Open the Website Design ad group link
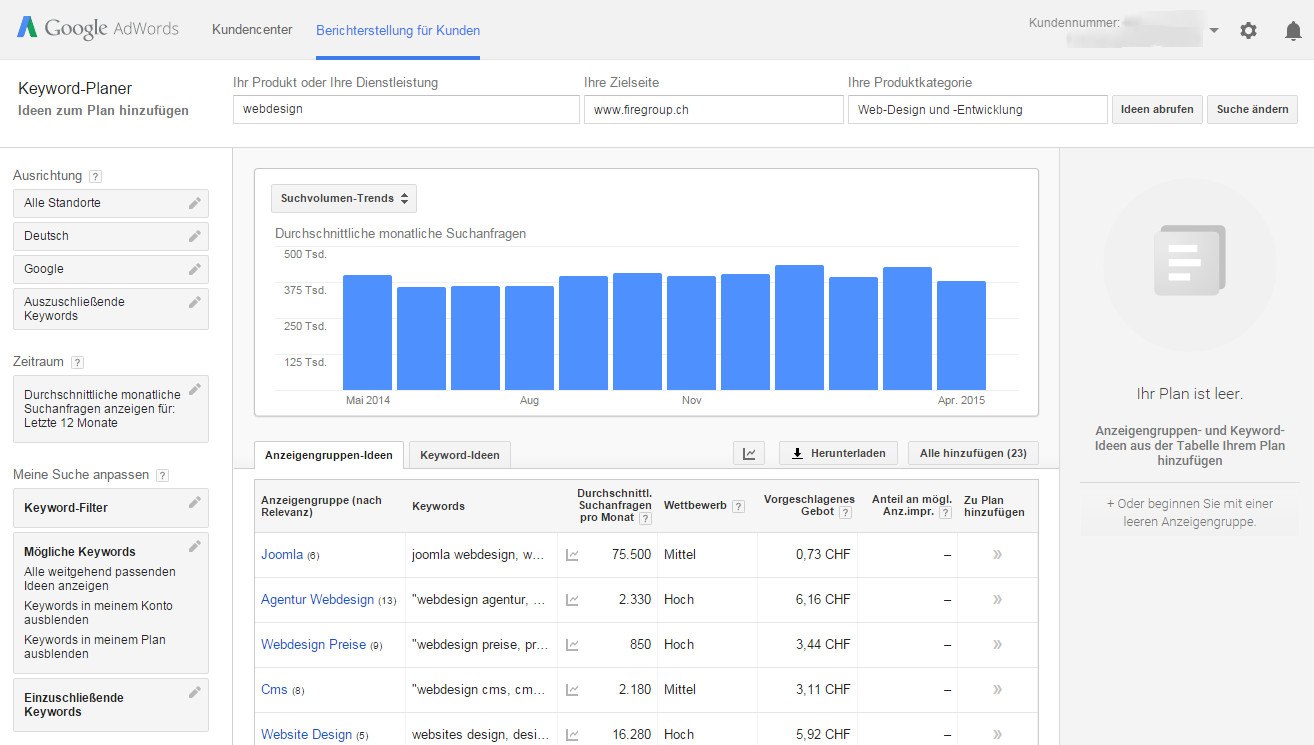This screenshot has width=1314, height=745. click(306, 734)
